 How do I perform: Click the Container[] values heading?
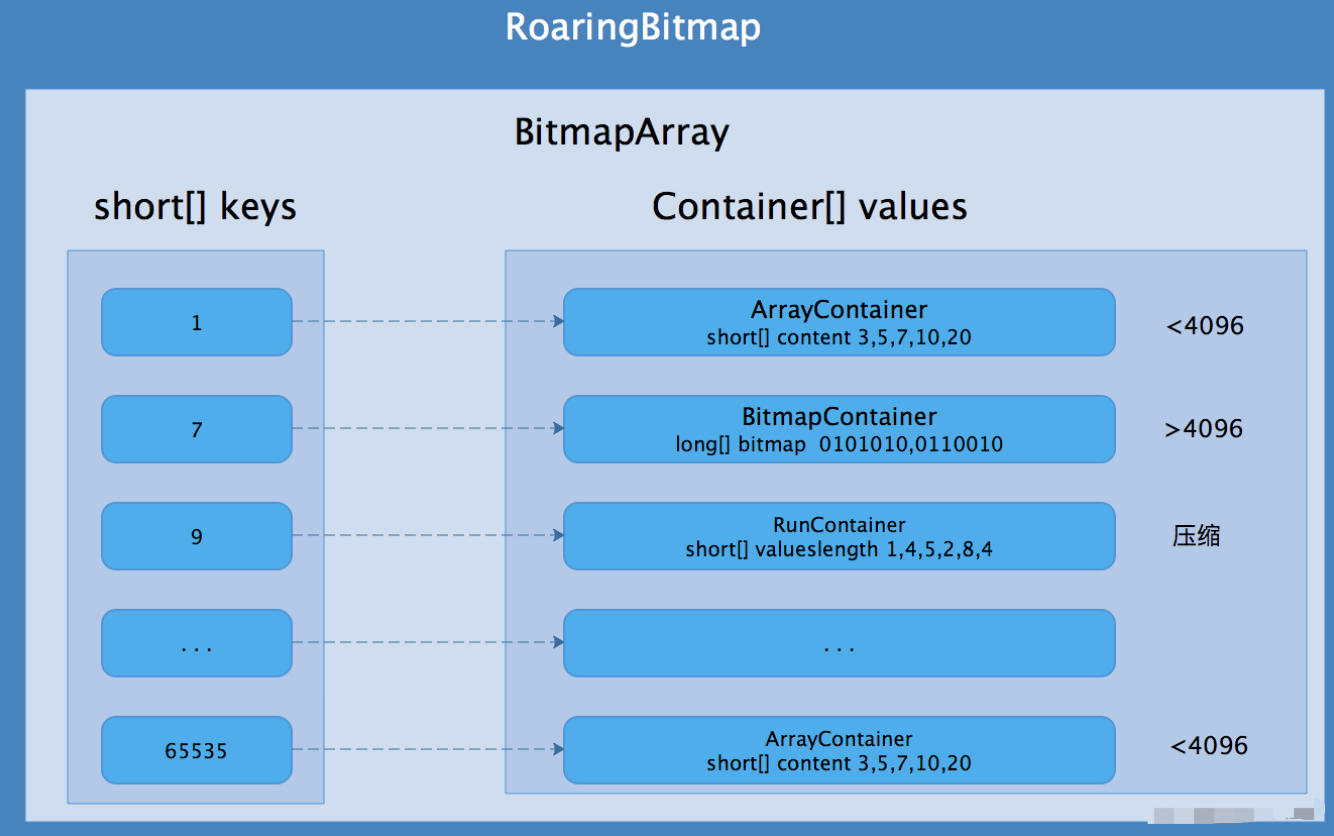(x=809, y=207)
